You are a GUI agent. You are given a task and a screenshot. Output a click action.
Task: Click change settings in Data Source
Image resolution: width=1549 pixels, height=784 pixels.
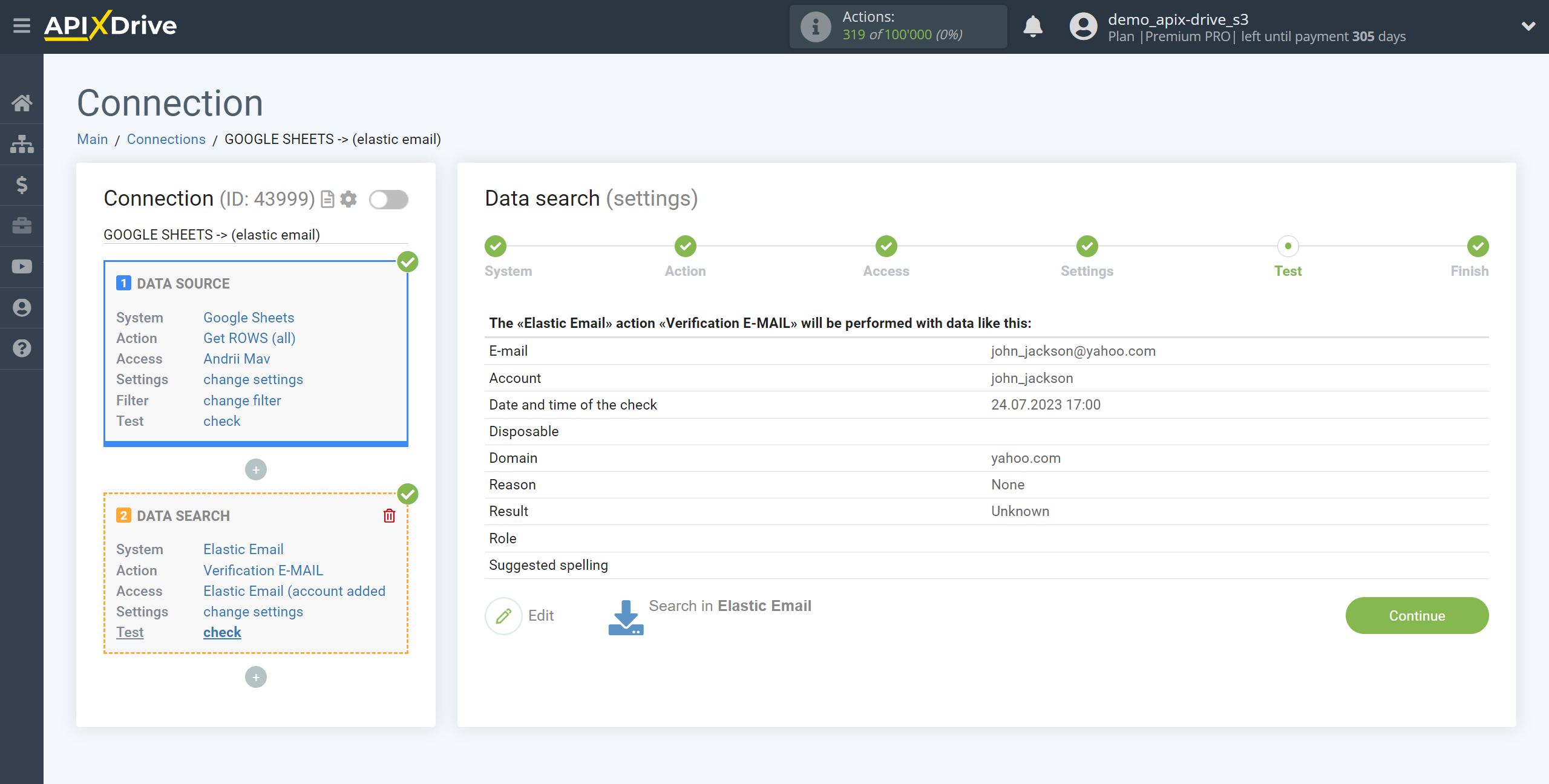(253, 379)
